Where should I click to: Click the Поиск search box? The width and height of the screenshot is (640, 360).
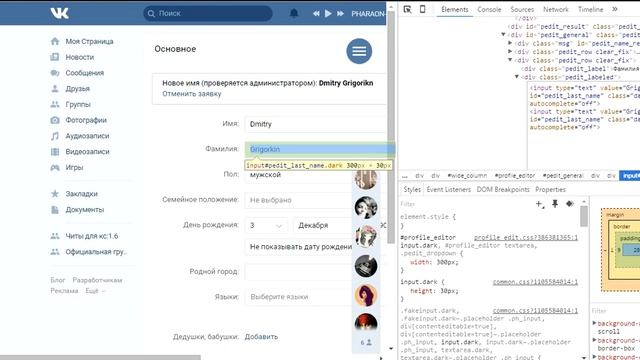pos(208,13)
